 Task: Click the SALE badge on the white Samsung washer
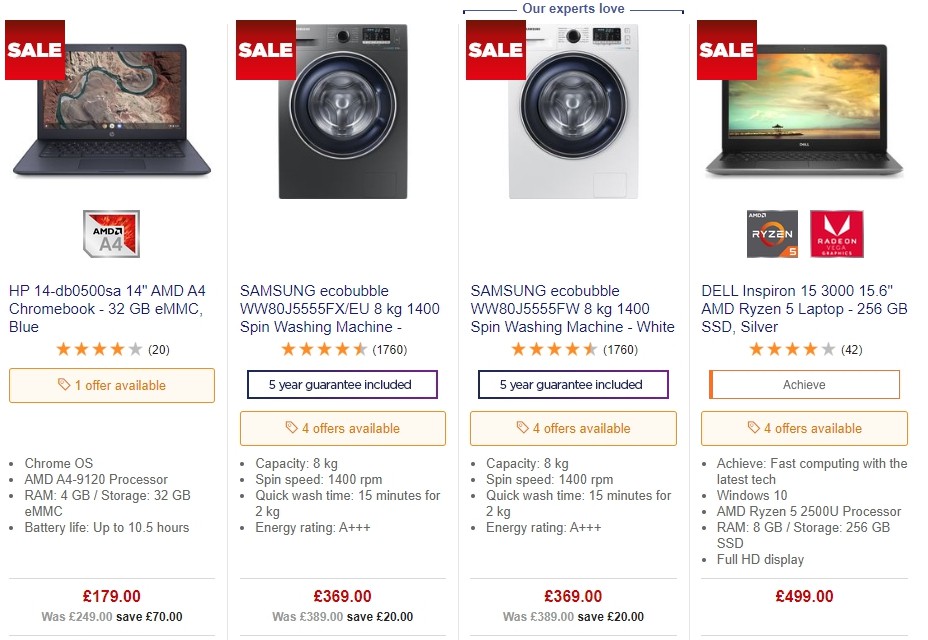tap(495, 49)
